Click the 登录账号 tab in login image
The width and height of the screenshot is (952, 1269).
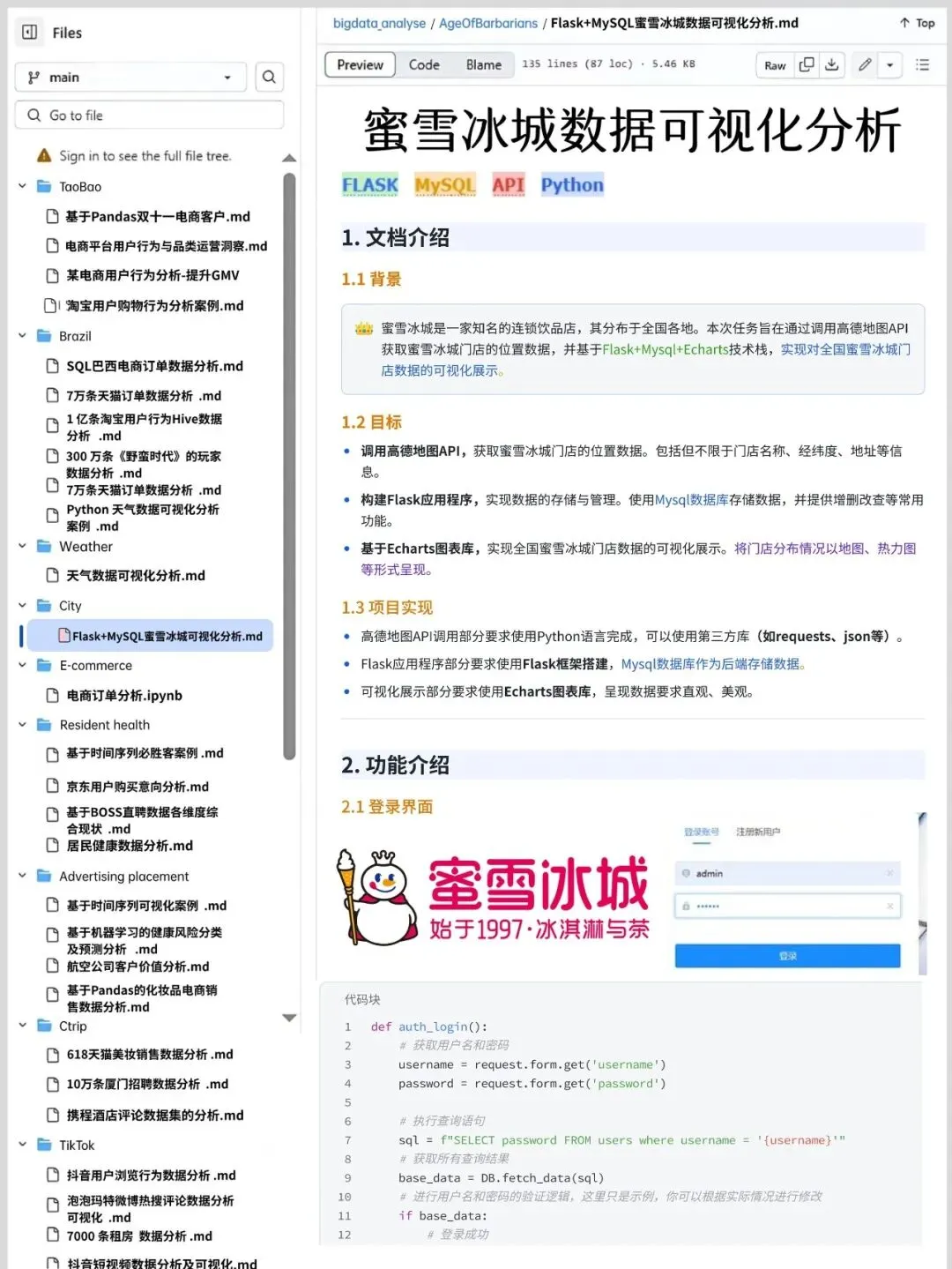click(x=702, y=832)
